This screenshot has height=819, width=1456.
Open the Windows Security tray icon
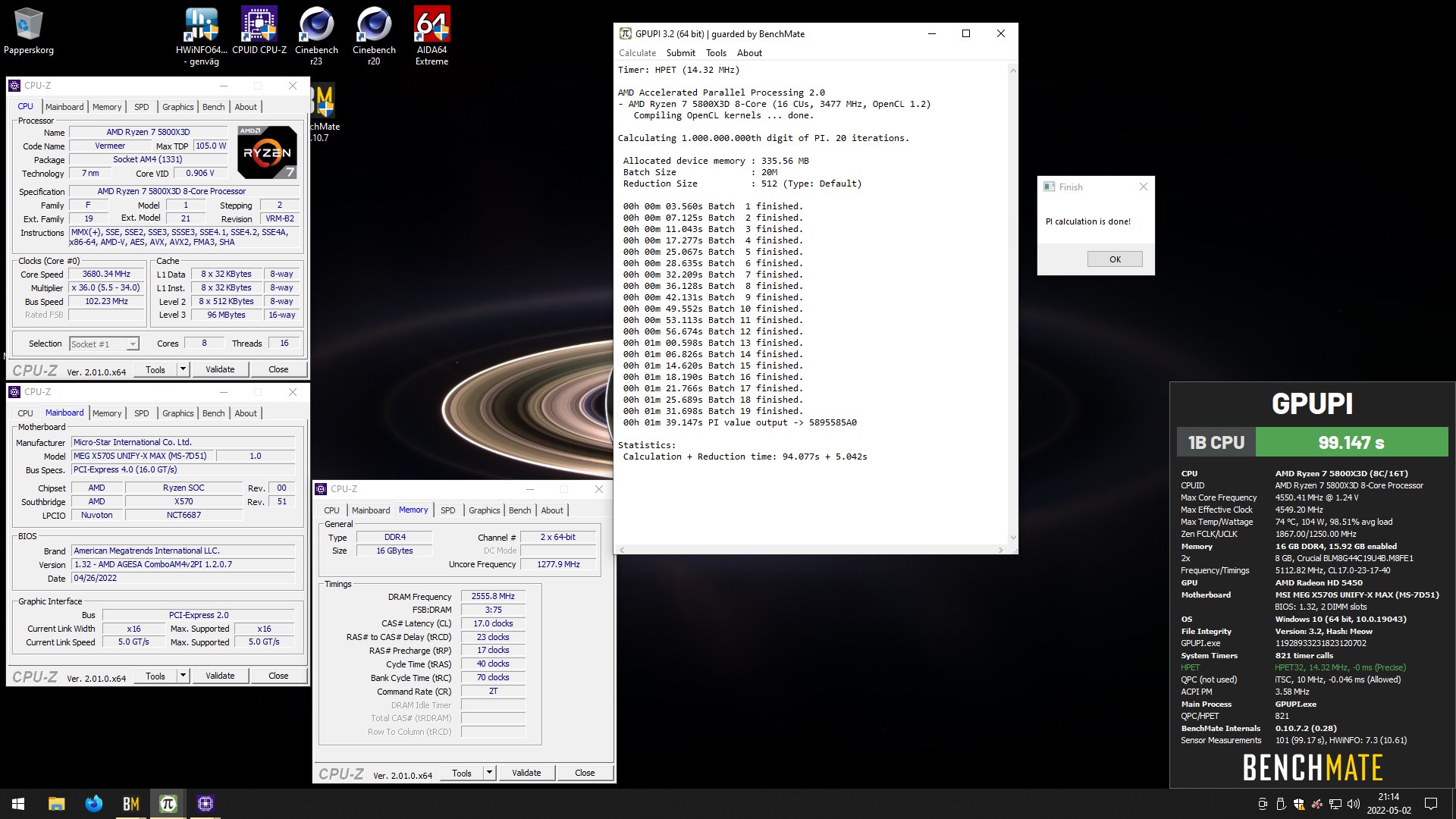click(x=1299, y=804)
